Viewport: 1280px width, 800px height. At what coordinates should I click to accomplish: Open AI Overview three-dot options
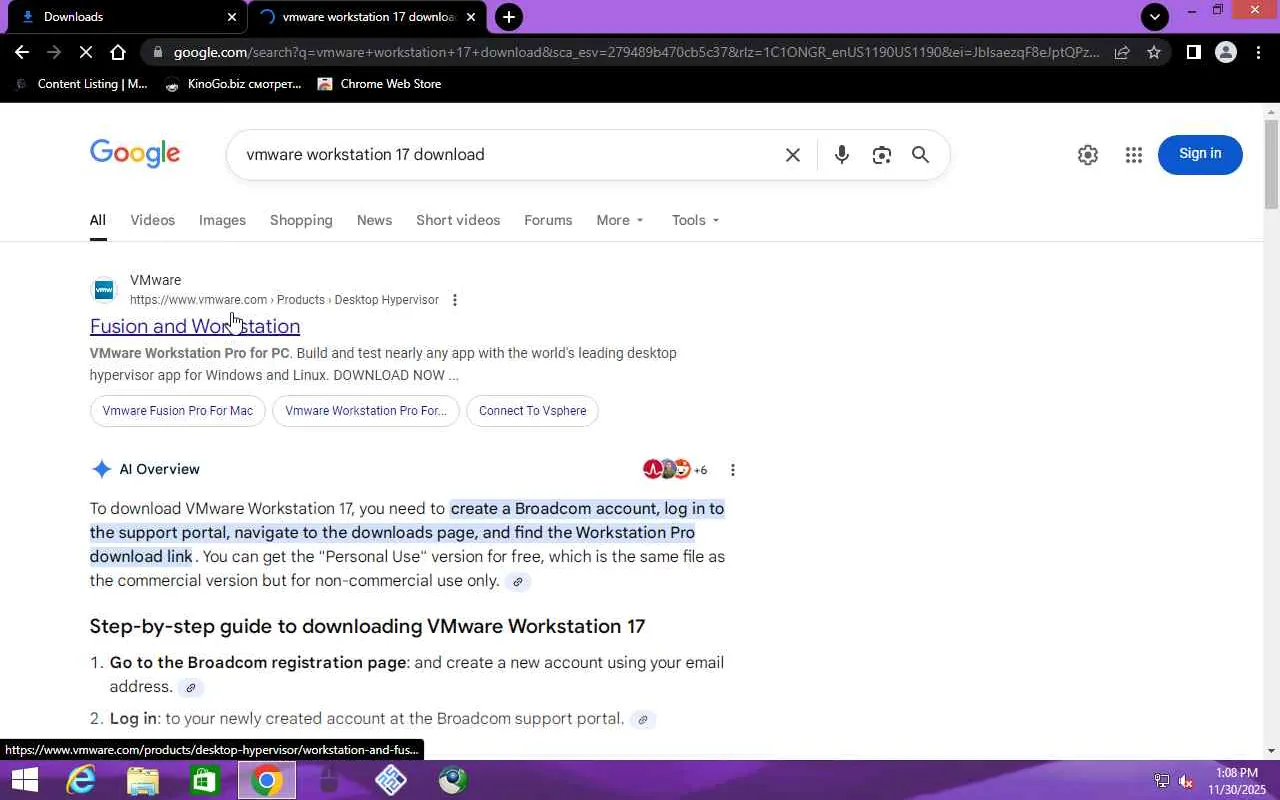pyautogui.click(x=733, y=470)
